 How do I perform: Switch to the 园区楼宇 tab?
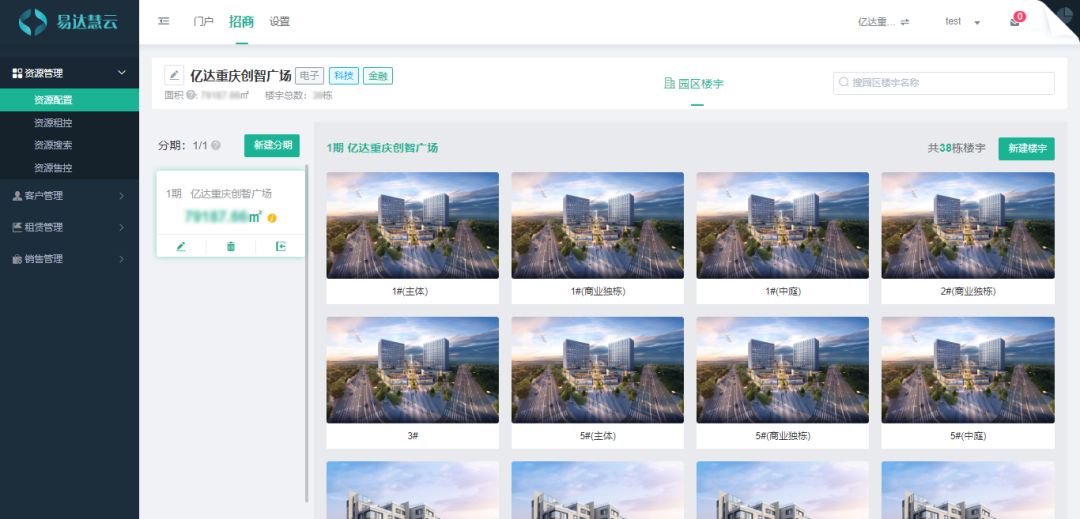tap(694, 84)
